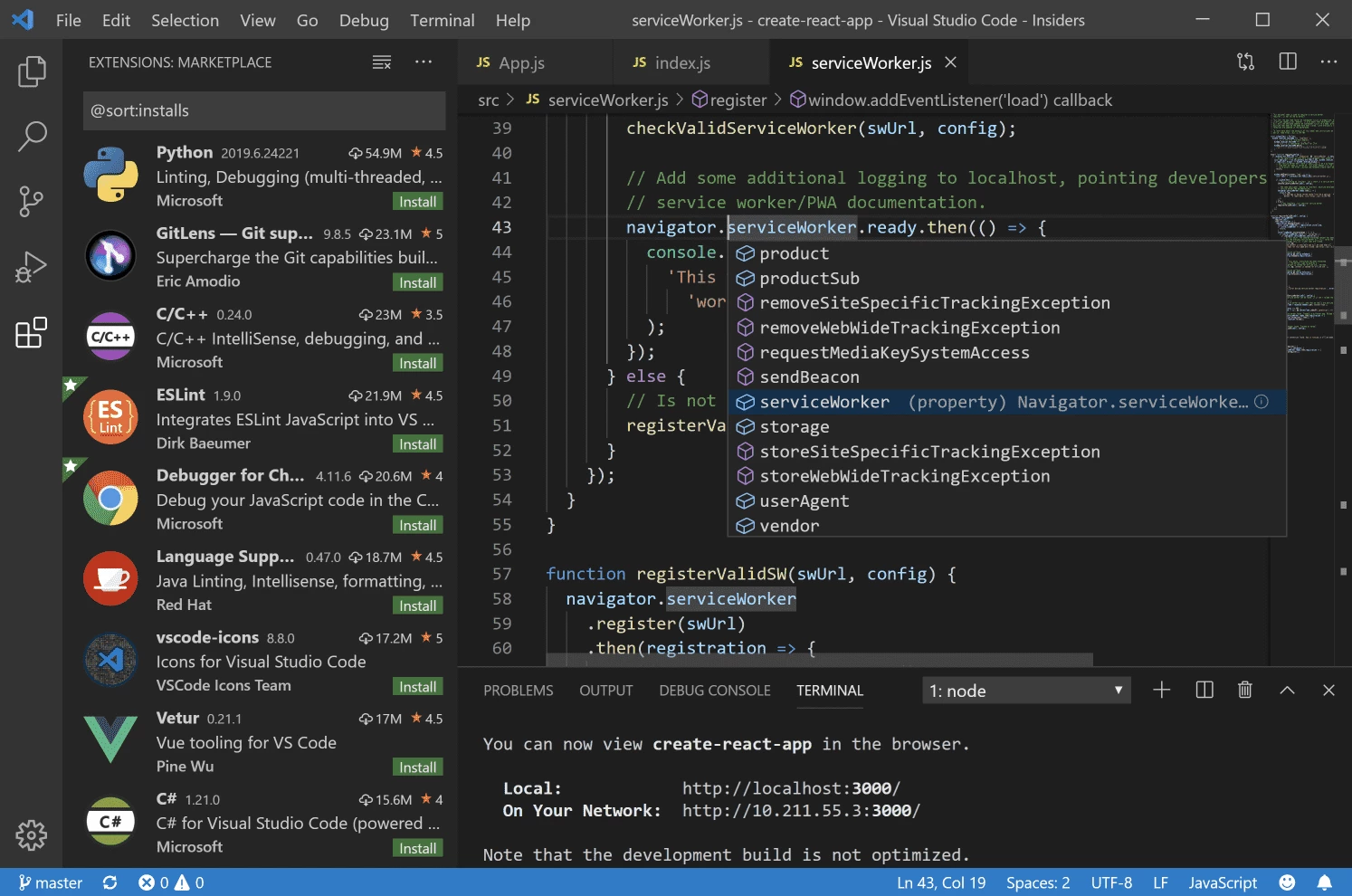Toggle the panel to maximize it
1352x896 pixels.
(1287, 690)
